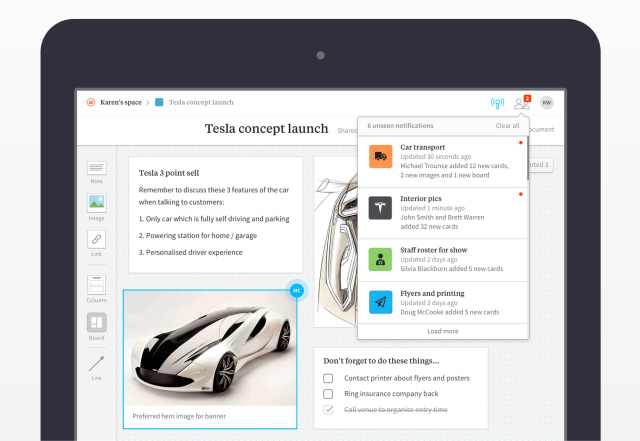Image resolution: width=640 pixels, height=441 pixels.
Task: Go to Karen's space breadcrumb link
Action: [121, 102]
